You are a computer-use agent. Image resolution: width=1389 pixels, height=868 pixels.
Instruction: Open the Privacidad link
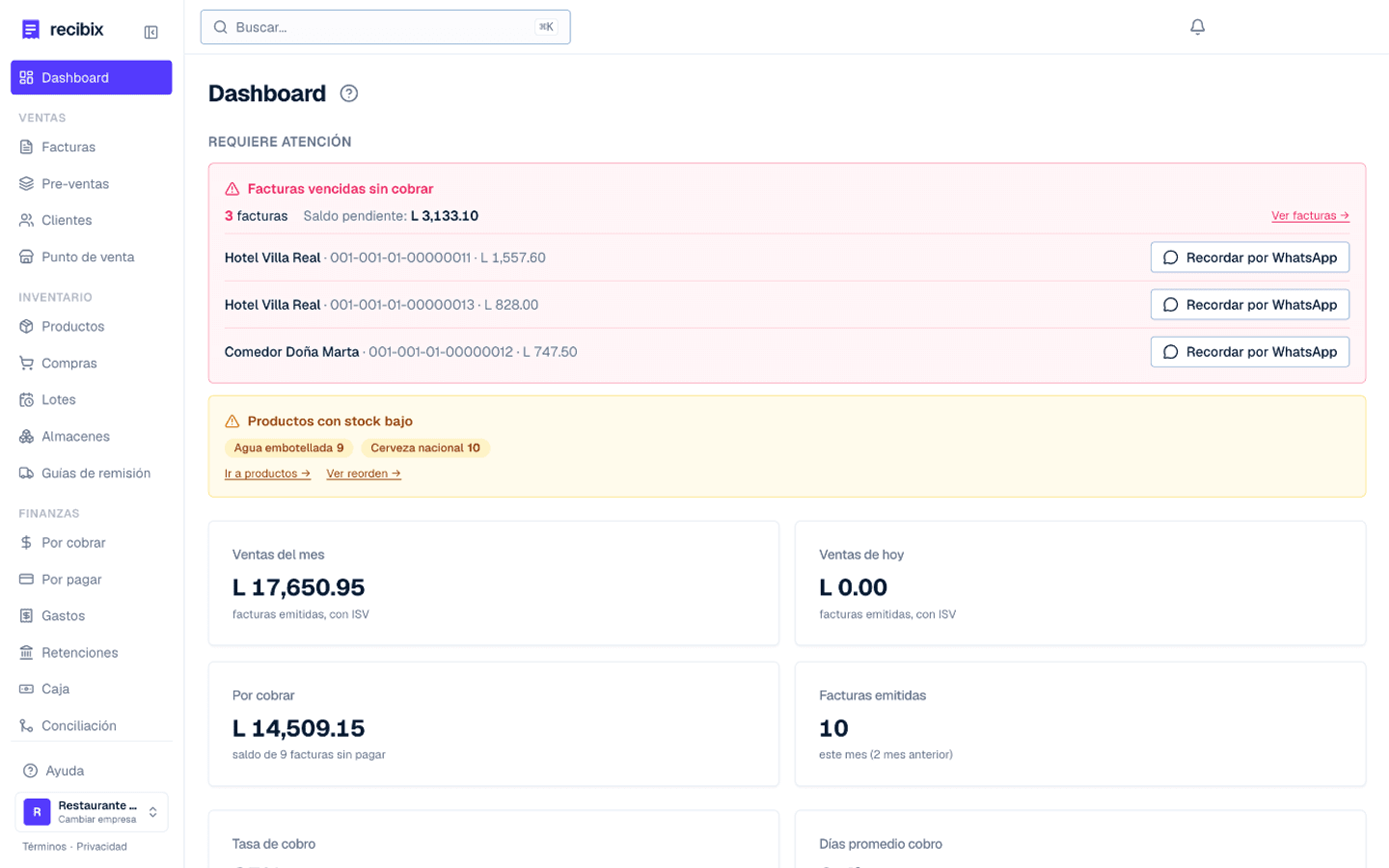tap(101, 847)
